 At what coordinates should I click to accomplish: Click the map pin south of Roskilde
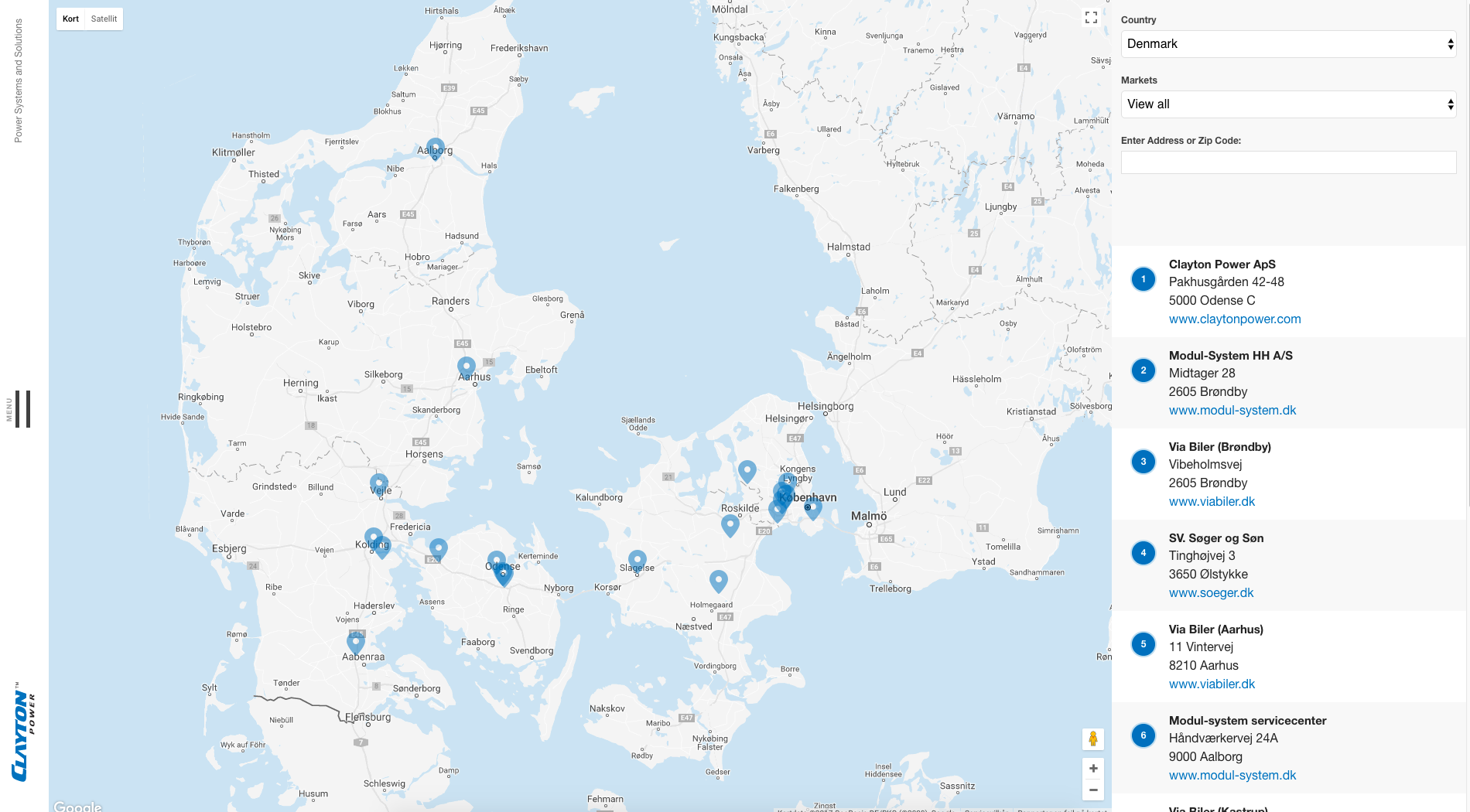[730, 525]
